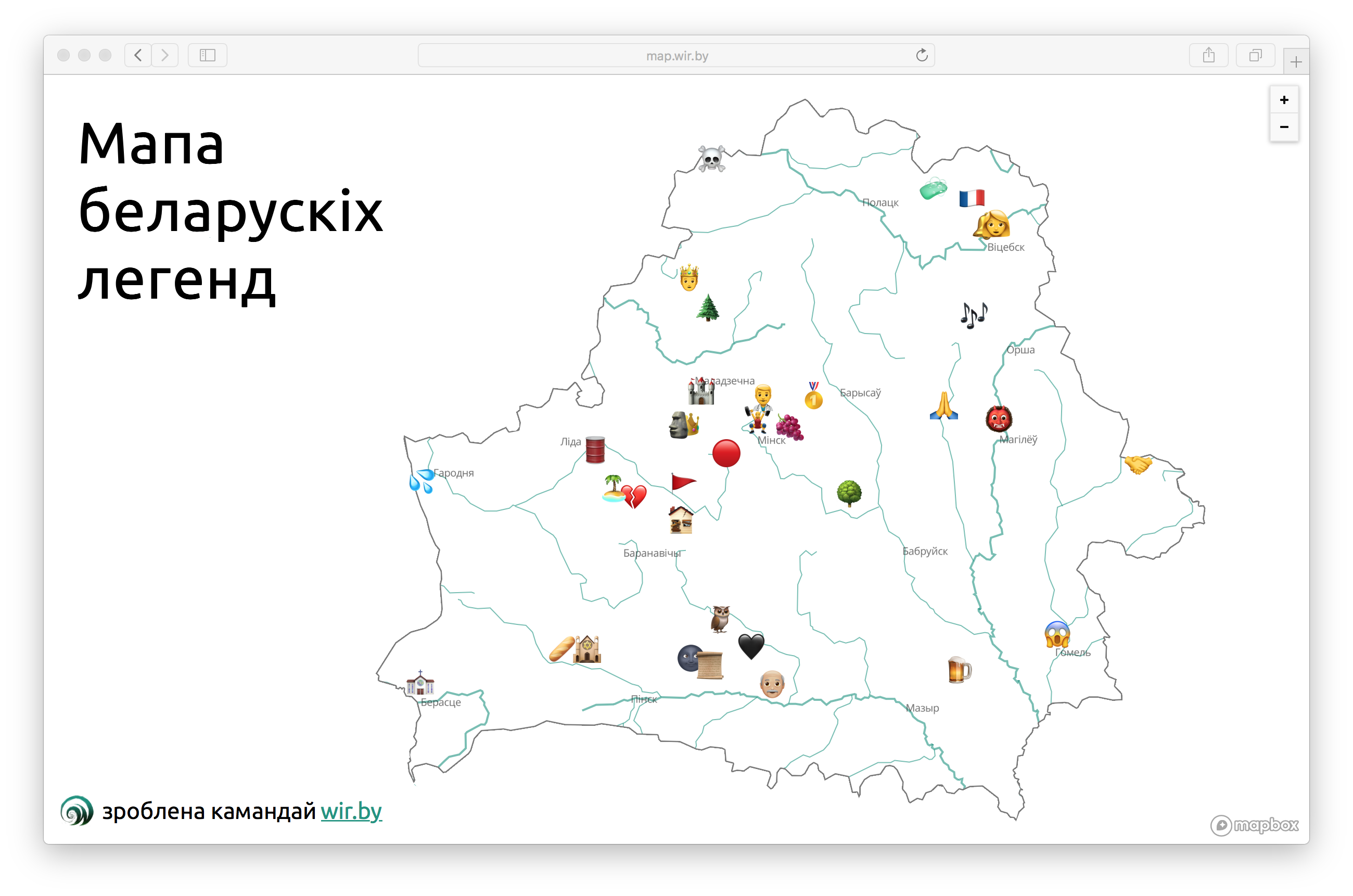Zoom out of the map

pyautogui.click(x=1284, y=127)
